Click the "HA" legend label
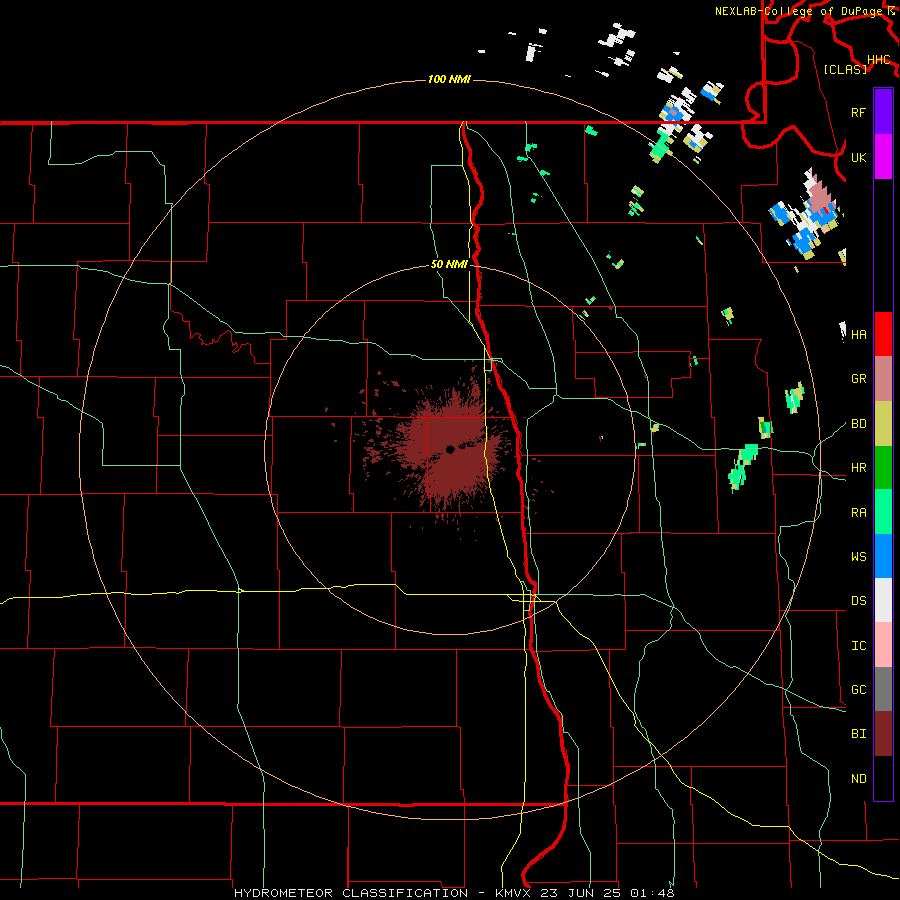The width and height of the screenshot is (900, 900). (x=858, y=335)
